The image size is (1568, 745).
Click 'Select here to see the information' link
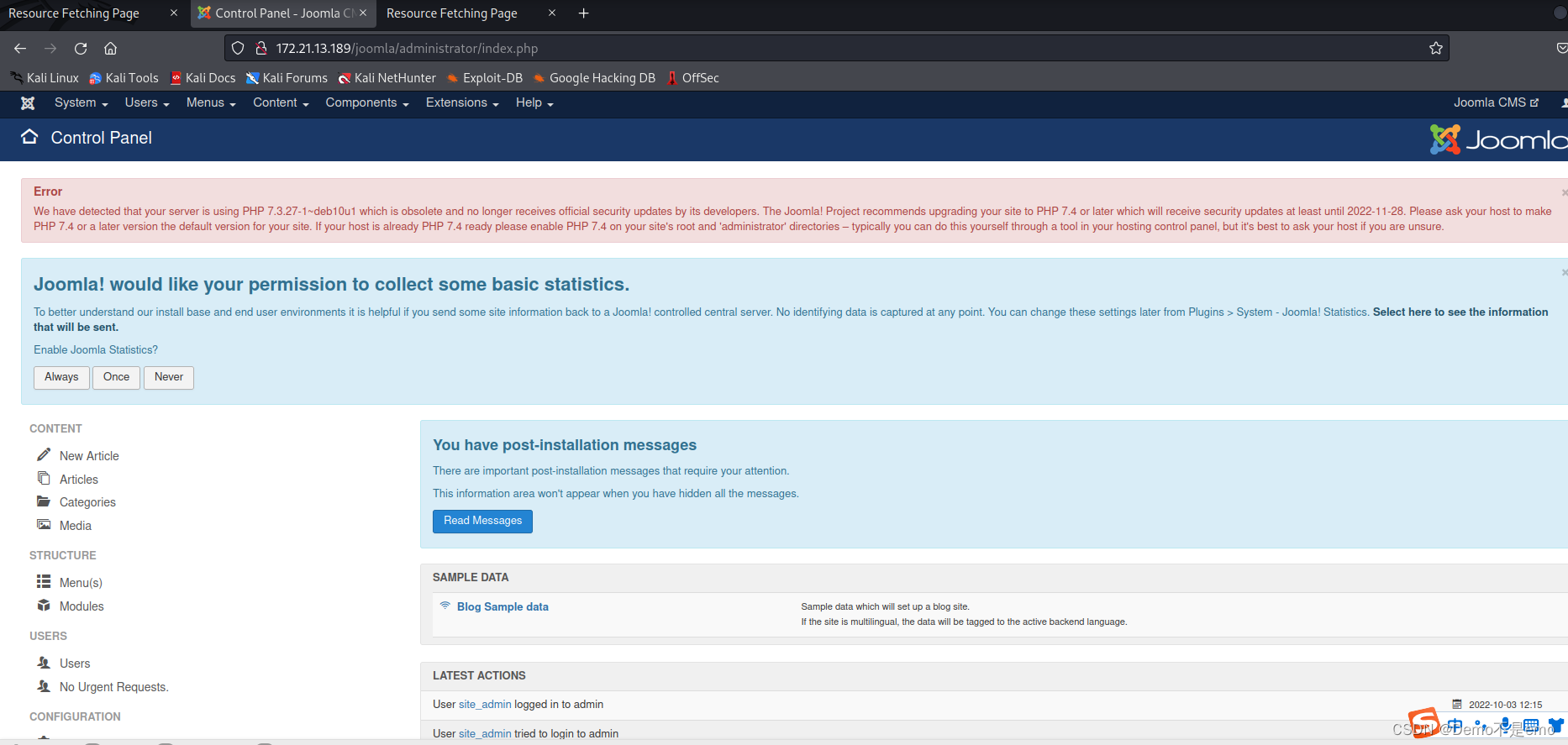tap(1460, 312)
